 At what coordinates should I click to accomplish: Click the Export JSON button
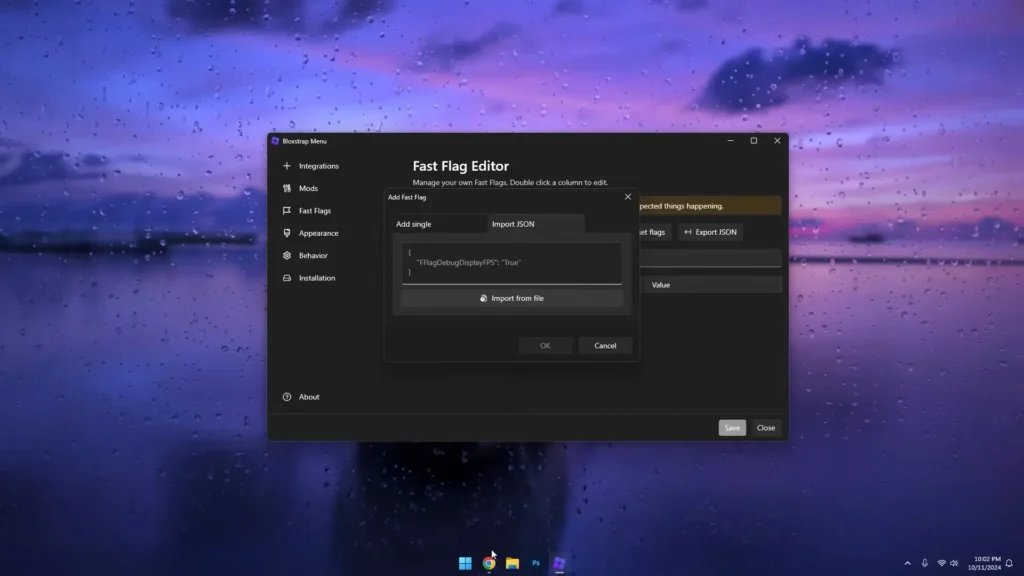pyautogui.click(x=710, y=232)
